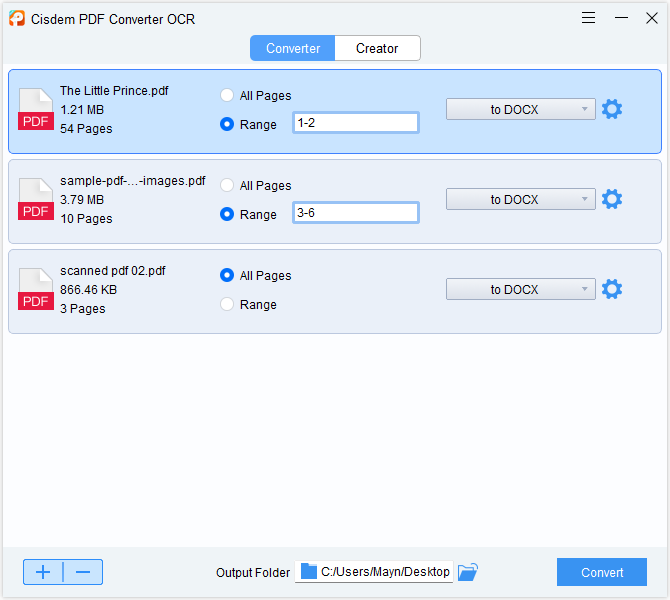Click the 10 Pages label
The image size is (670, 600).
86,219
